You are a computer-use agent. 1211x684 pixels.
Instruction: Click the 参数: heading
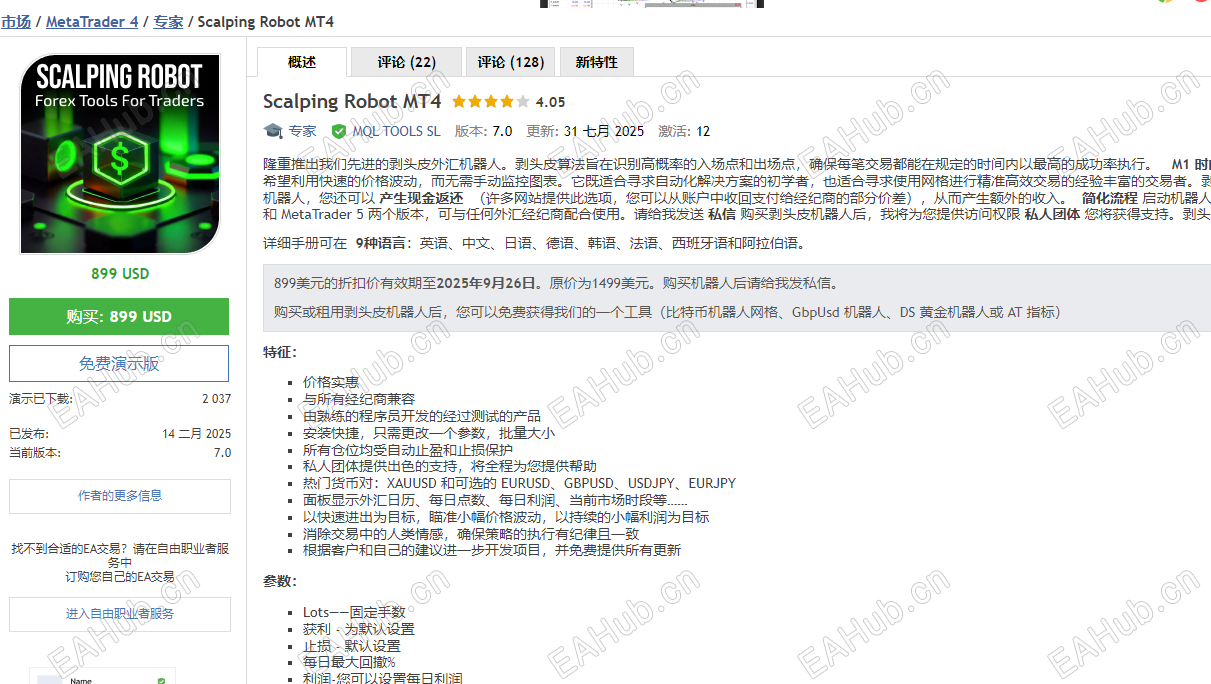coord(280,581)
